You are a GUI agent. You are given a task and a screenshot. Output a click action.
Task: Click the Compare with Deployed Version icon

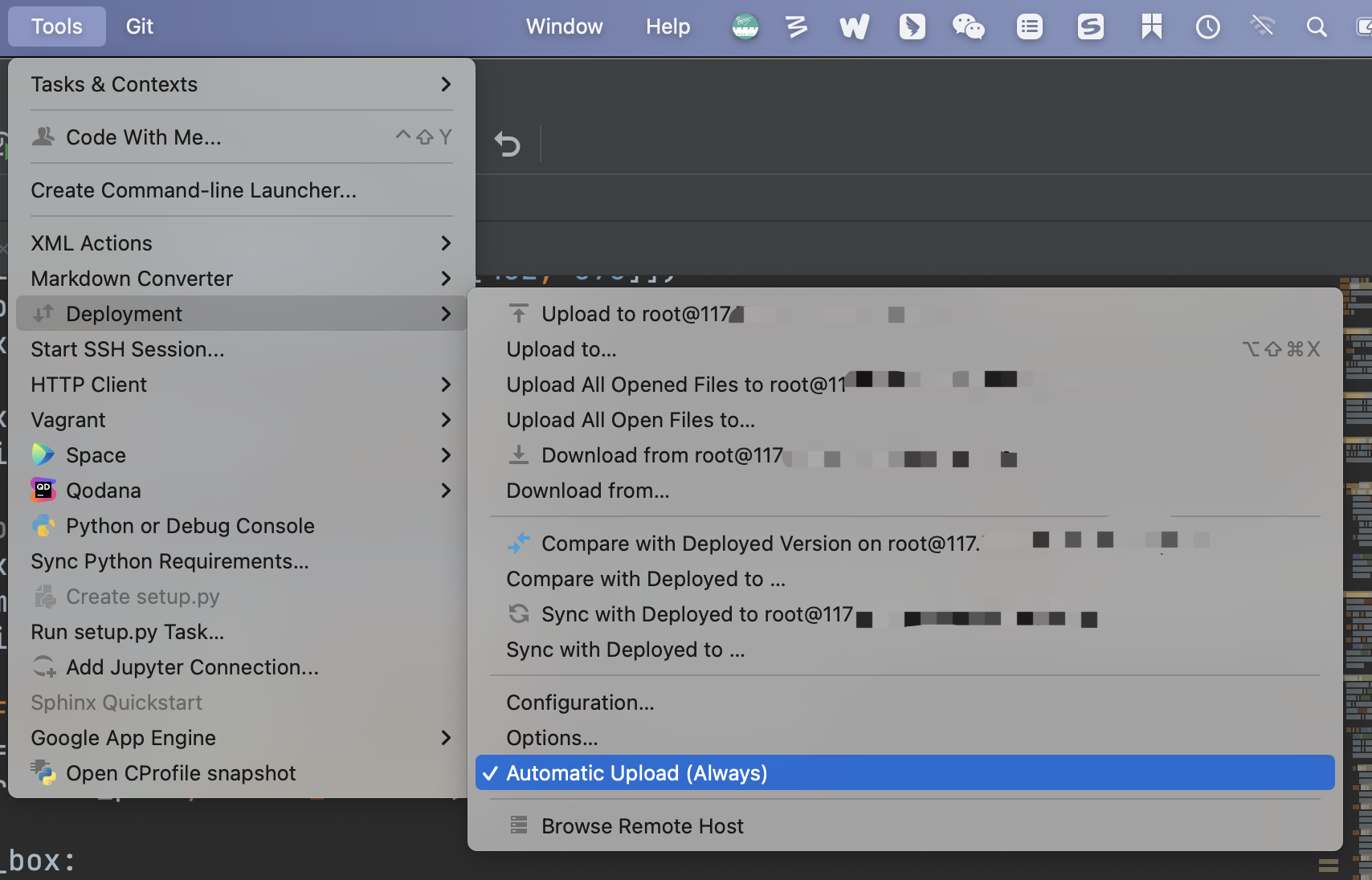519,544
